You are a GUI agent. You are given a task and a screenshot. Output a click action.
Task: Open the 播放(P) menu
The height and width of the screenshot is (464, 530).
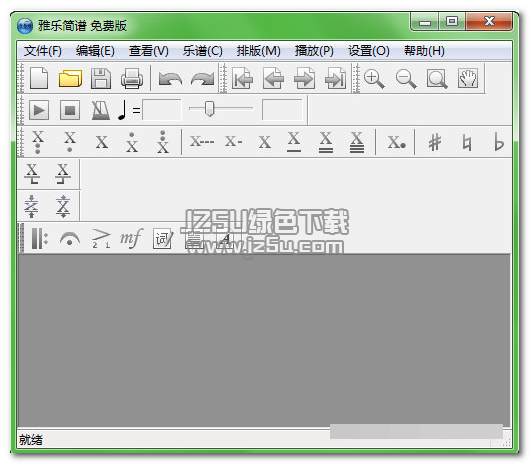[314, 51]
